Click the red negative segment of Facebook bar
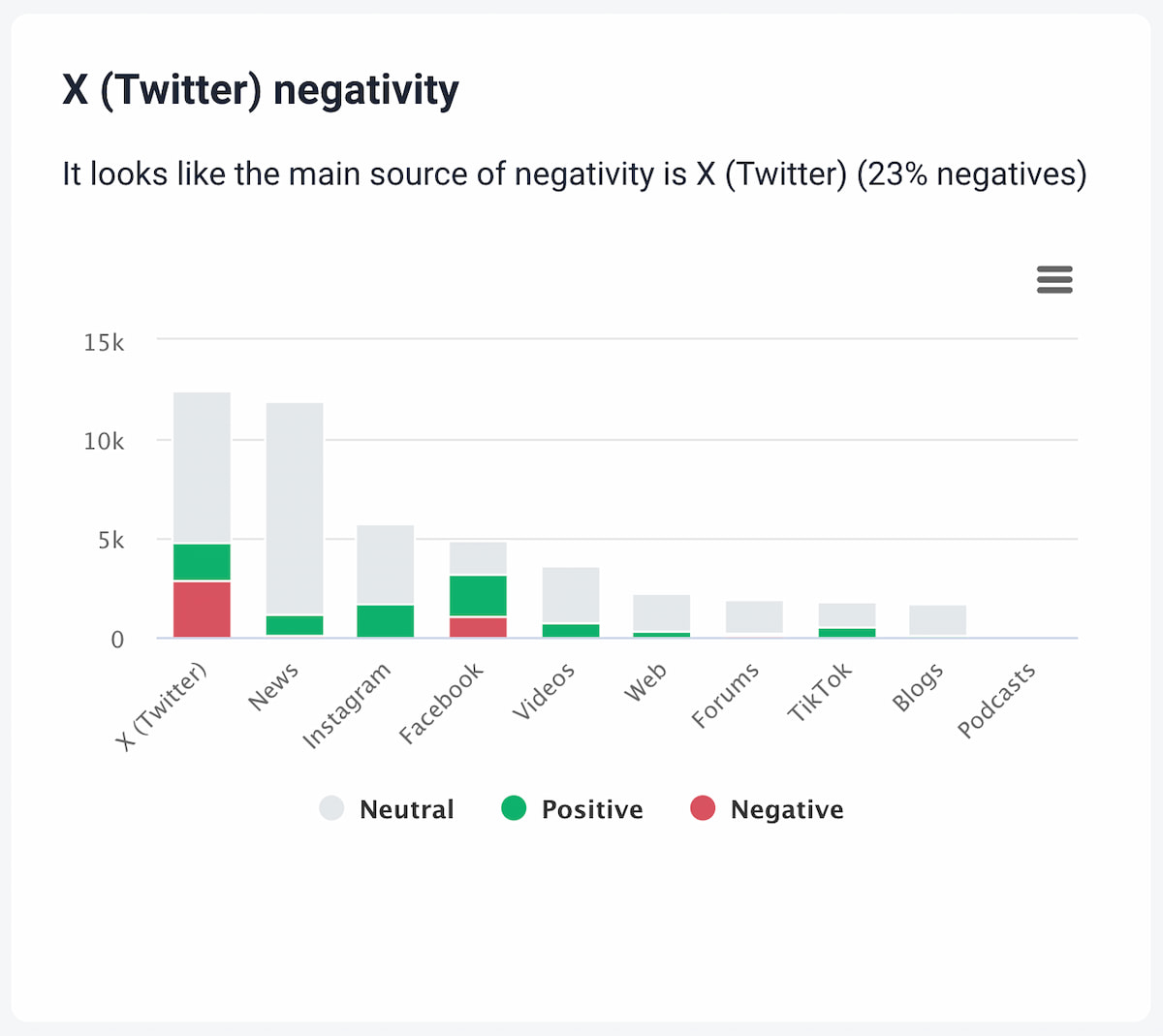 pos(478,627)
